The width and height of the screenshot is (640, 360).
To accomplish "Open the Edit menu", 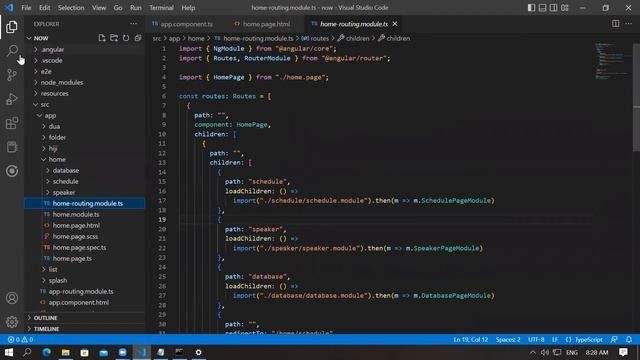I will 44,8.
